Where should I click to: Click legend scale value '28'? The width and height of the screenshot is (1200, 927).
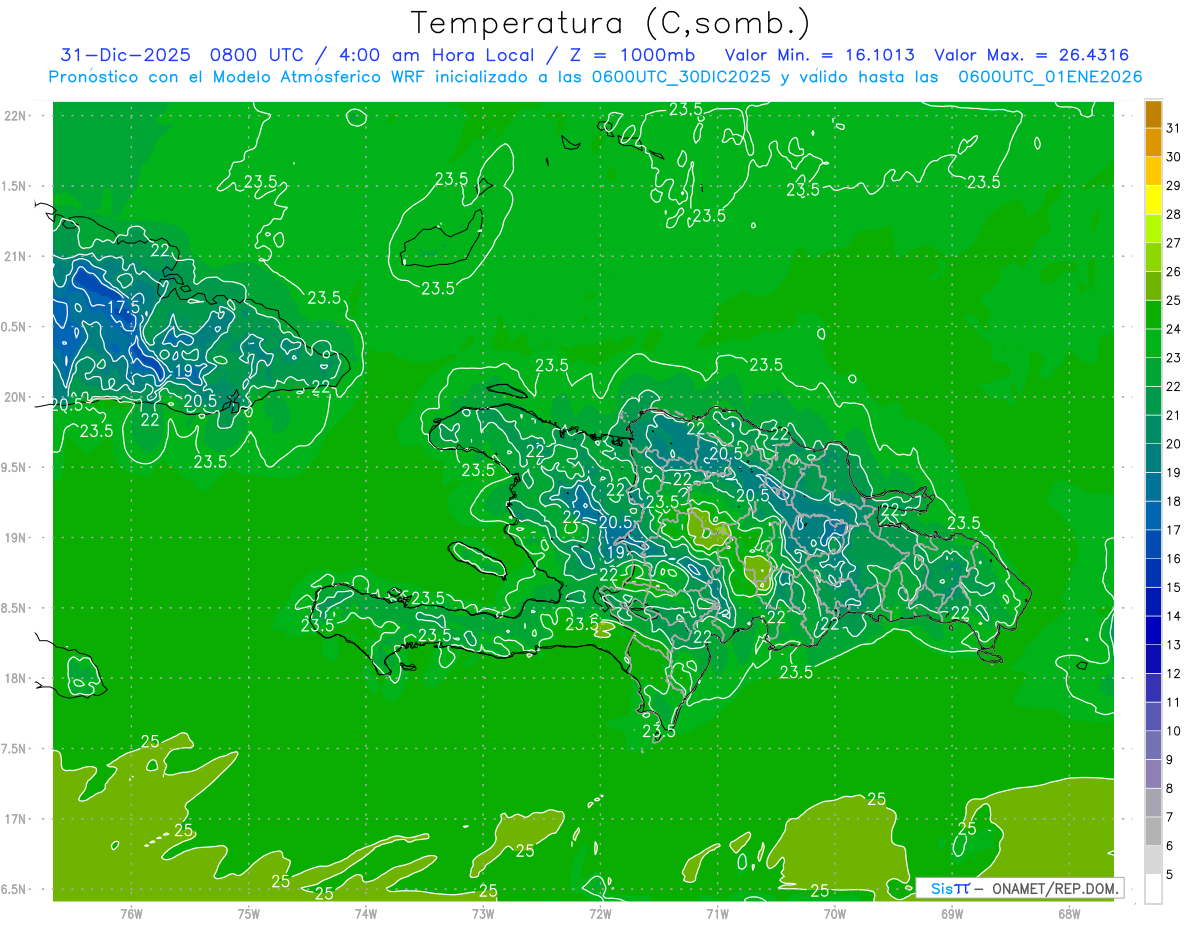tap(1173, 215)
